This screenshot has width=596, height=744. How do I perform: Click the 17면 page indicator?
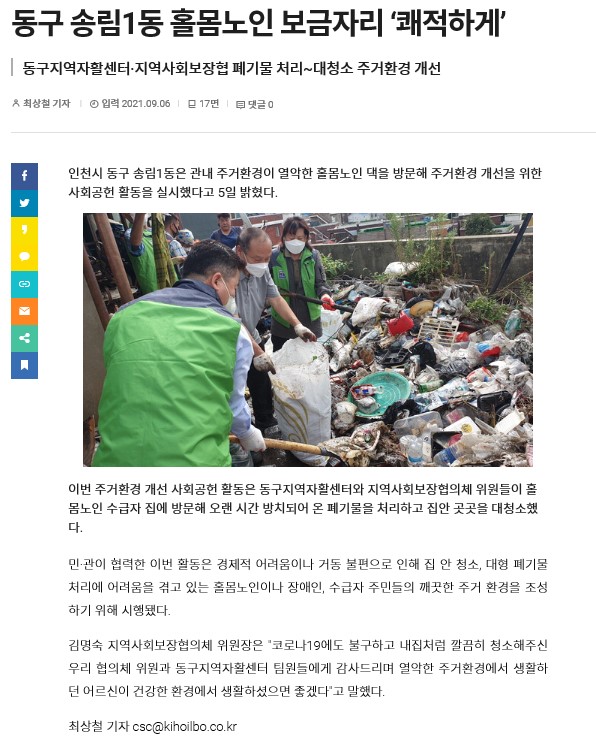(x=209, y=103)
